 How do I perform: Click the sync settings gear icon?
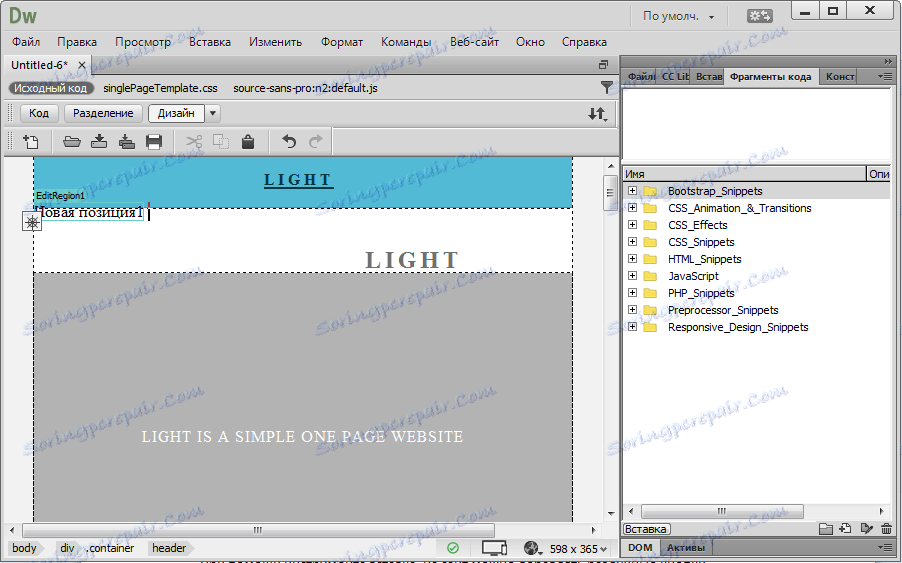(x=759, y=16)
